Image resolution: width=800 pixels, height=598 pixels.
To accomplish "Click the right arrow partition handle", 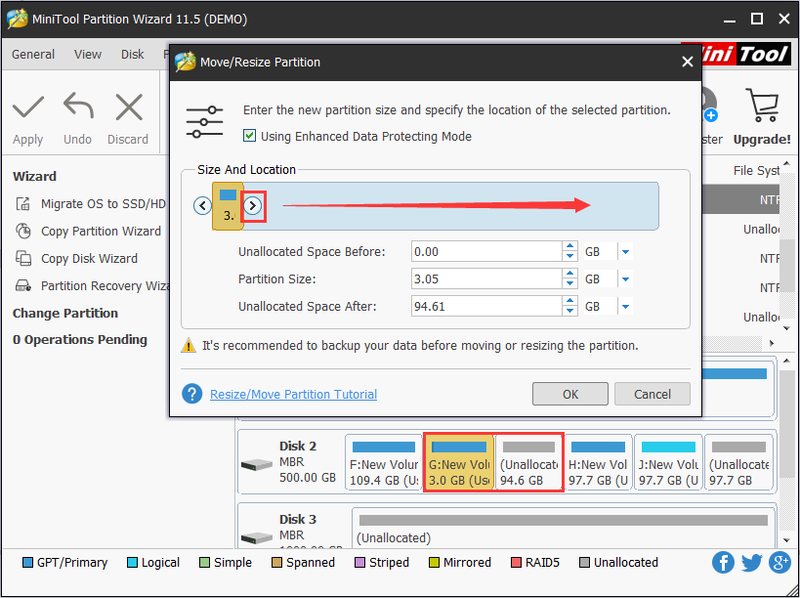I will click(x=253, y=206).
